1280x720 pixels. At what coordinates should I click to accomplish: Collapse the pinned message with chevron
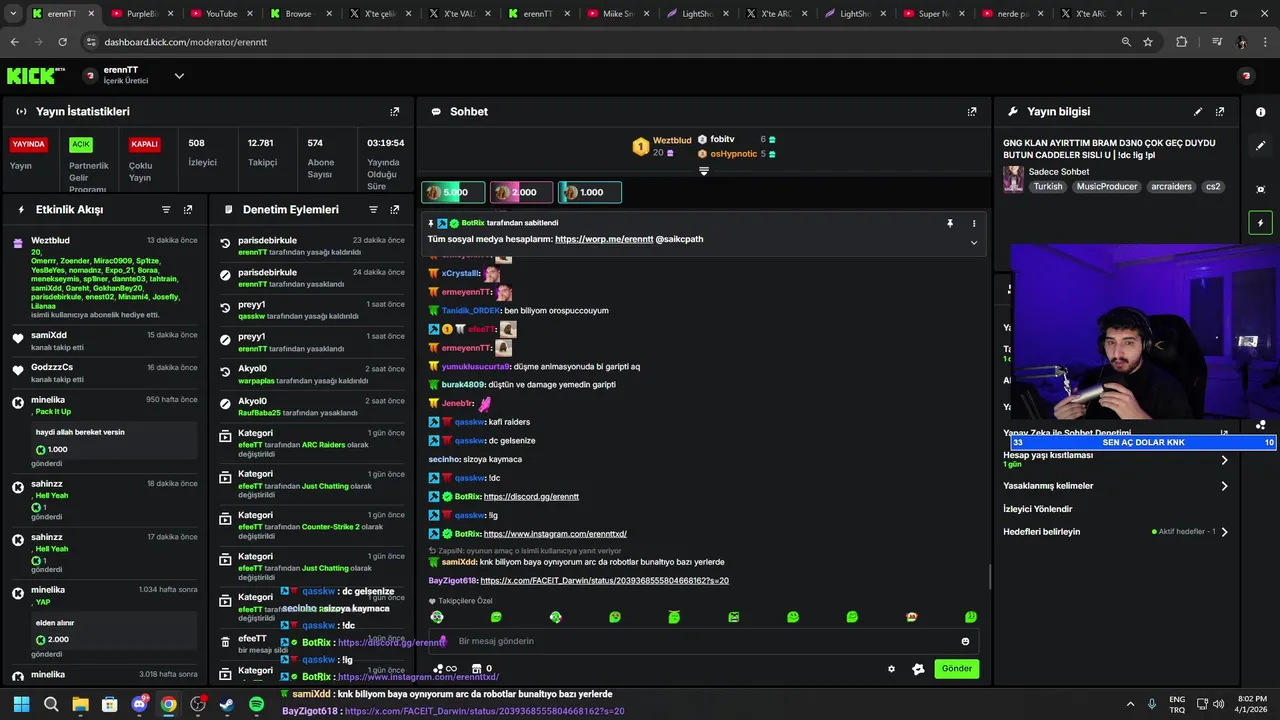[974, 242]
